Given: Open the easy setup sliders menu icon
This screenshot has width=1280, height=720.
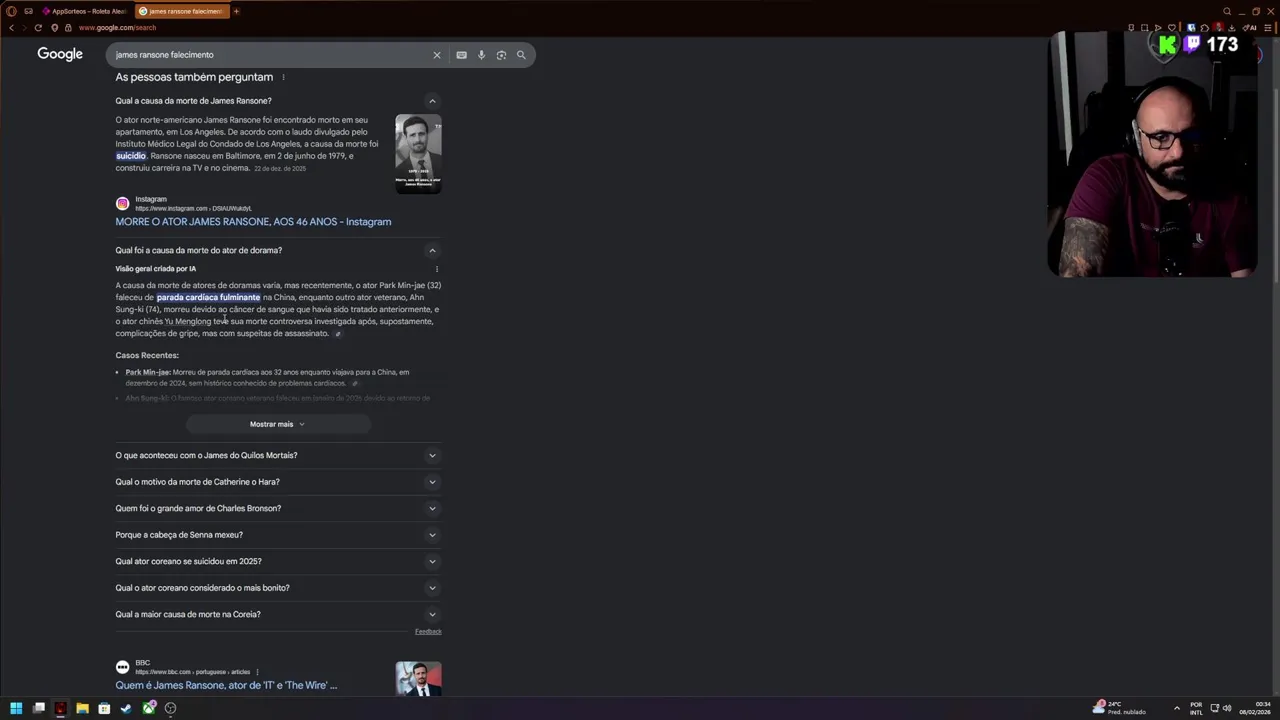Looking at the screenshot, I should (1267, 28).
